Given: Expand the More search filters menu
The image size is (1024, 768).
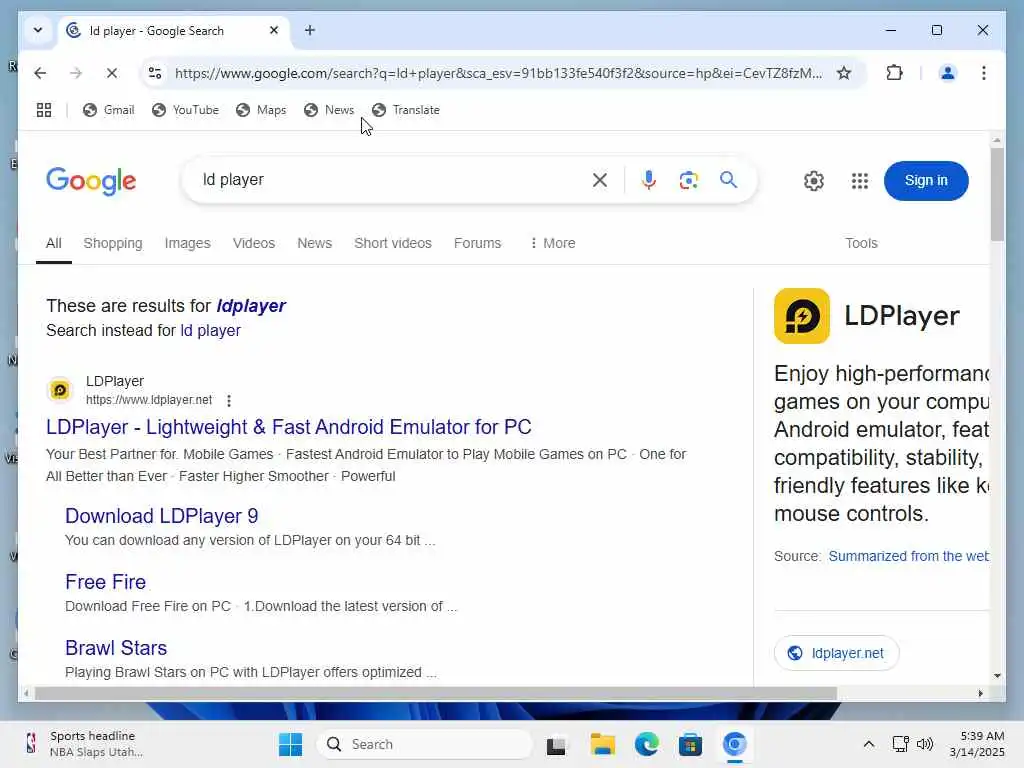Looking at the screenshot, I should click(552, 244).
